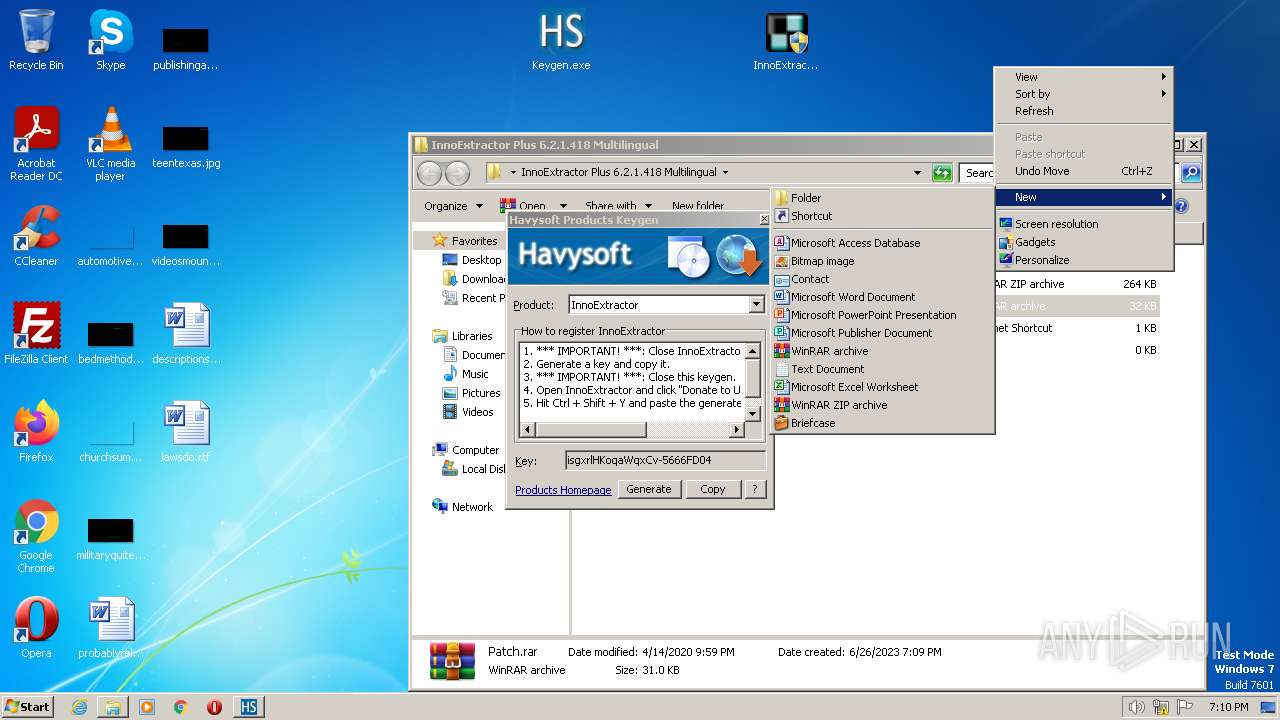Create new Microsoft Word Document from submenu
This screenshot has width=1280, height=720.
click(883, 297)
